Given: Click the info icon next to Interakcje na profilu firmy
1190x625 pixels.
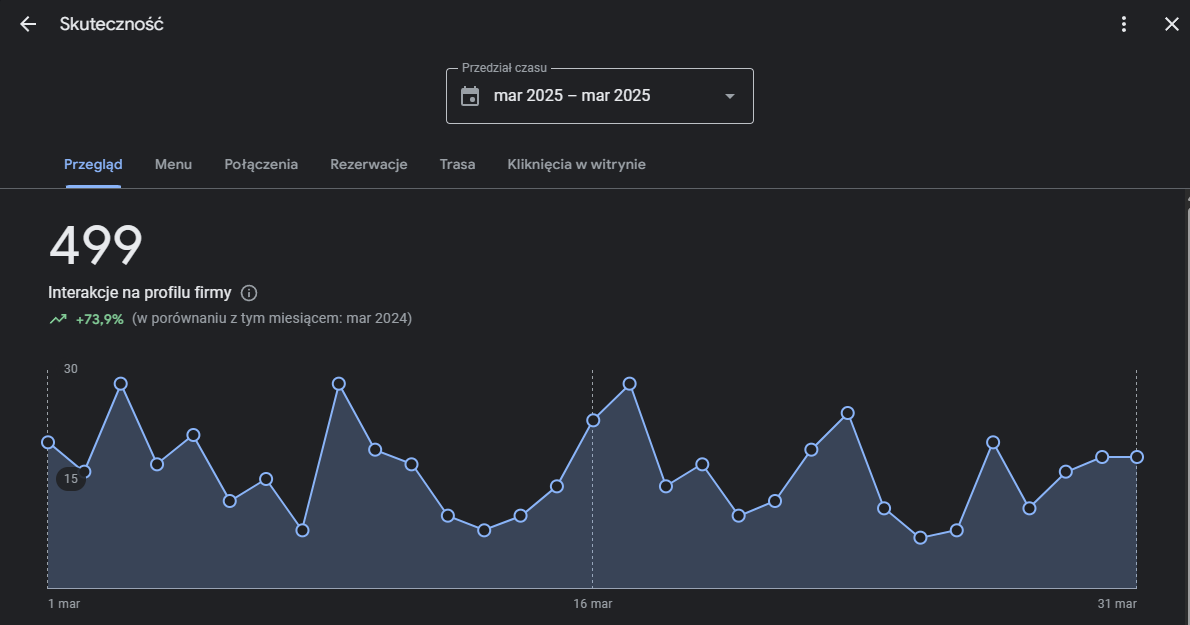Looking at the screenshot, I should pyautogui.click(x=249, y=293).
